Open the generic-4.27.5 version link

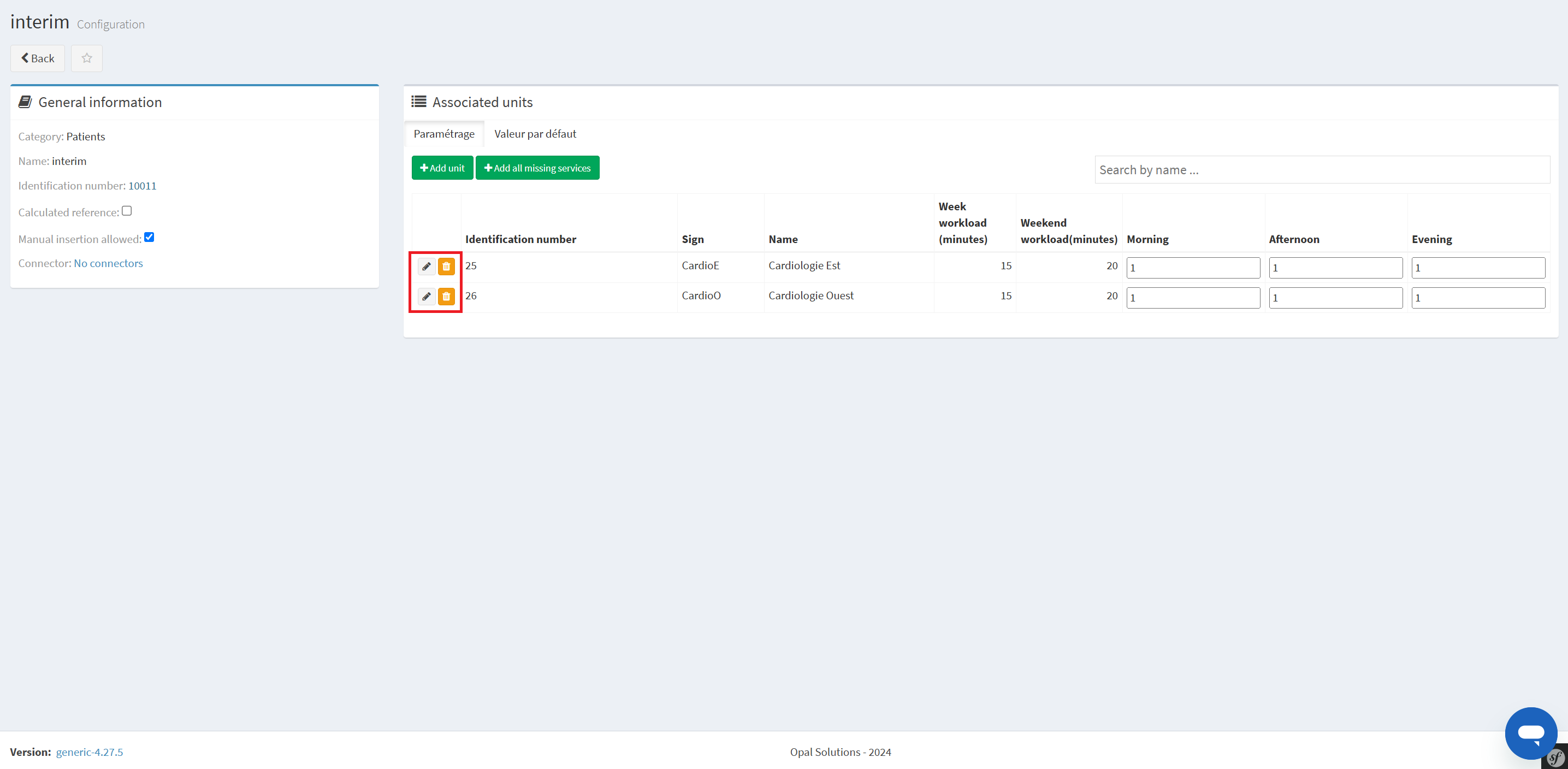[90, 752]
